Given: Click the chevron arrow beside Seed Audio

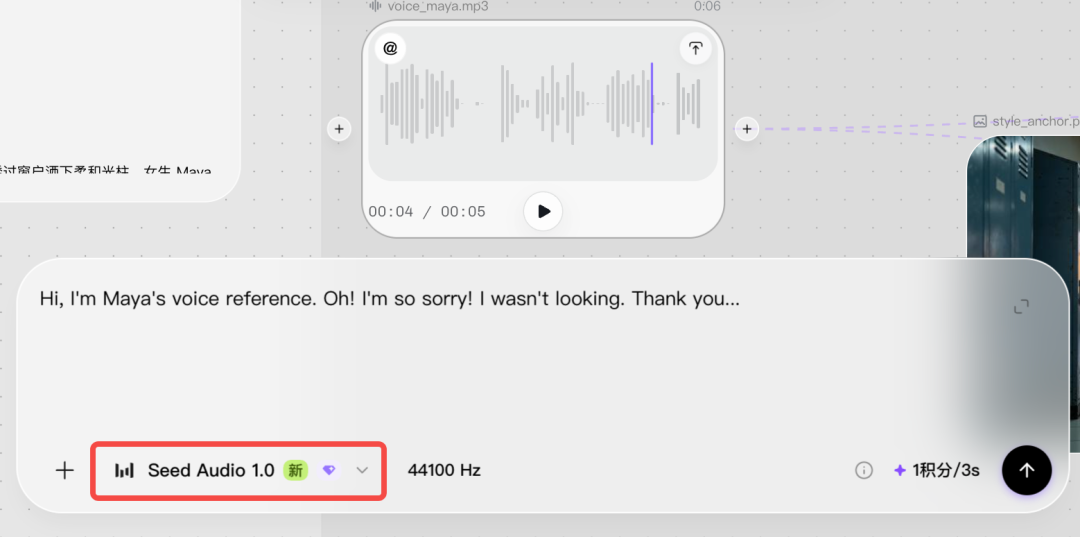Looking at the screenshot, I should click(362, 470).
